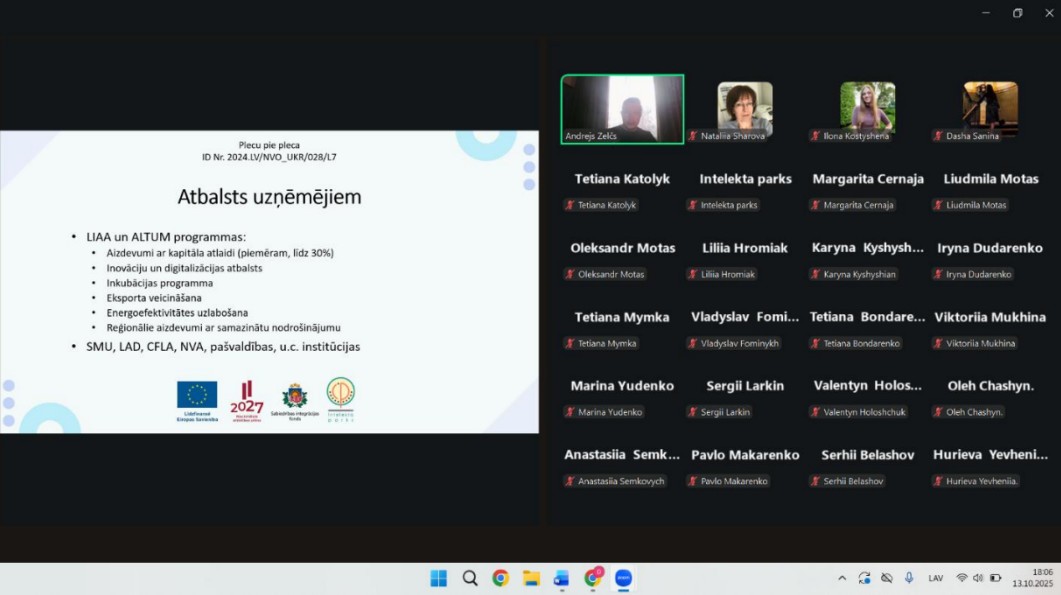Open Chrome icon with notification badge
This screenshot has height=595, width=1061.
click(x=593, y=578)
